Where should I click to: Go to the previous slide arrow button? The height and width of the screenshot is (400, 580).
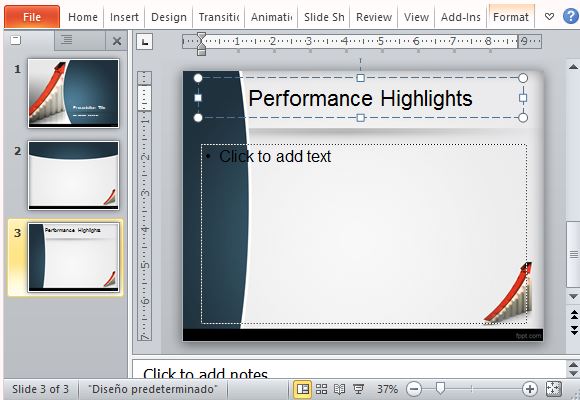click(x=574, y=315)
